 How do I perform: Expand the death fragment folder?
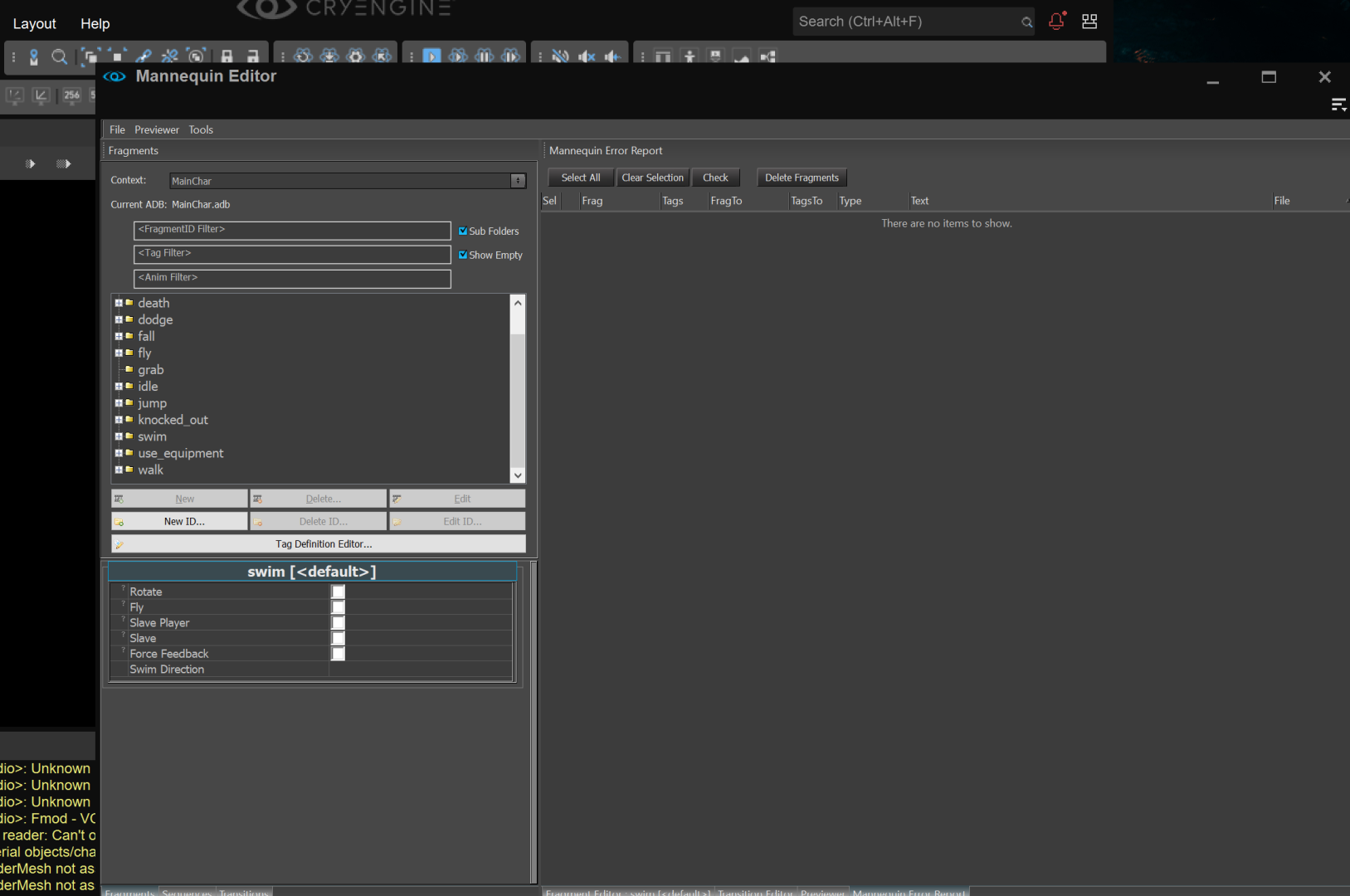coord(119,303)
